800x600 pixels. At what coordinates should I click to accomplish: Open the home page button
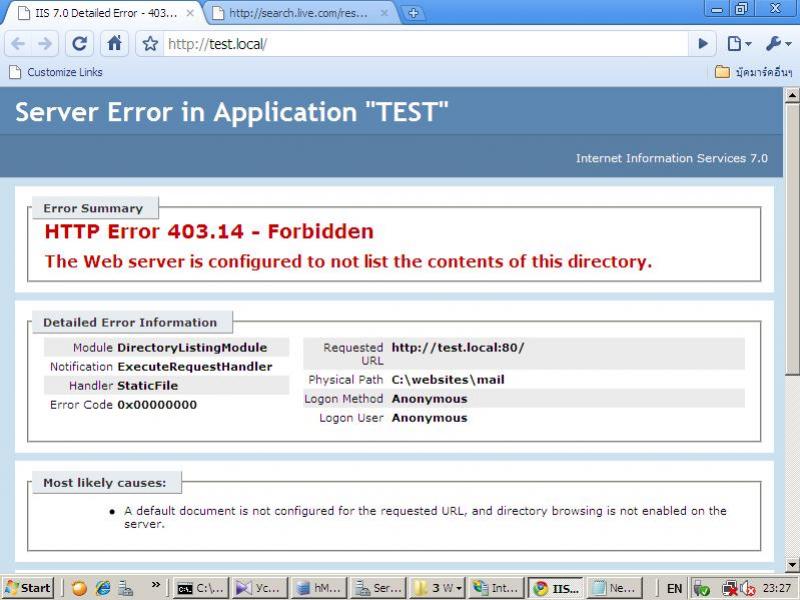[x=115, y=44]
